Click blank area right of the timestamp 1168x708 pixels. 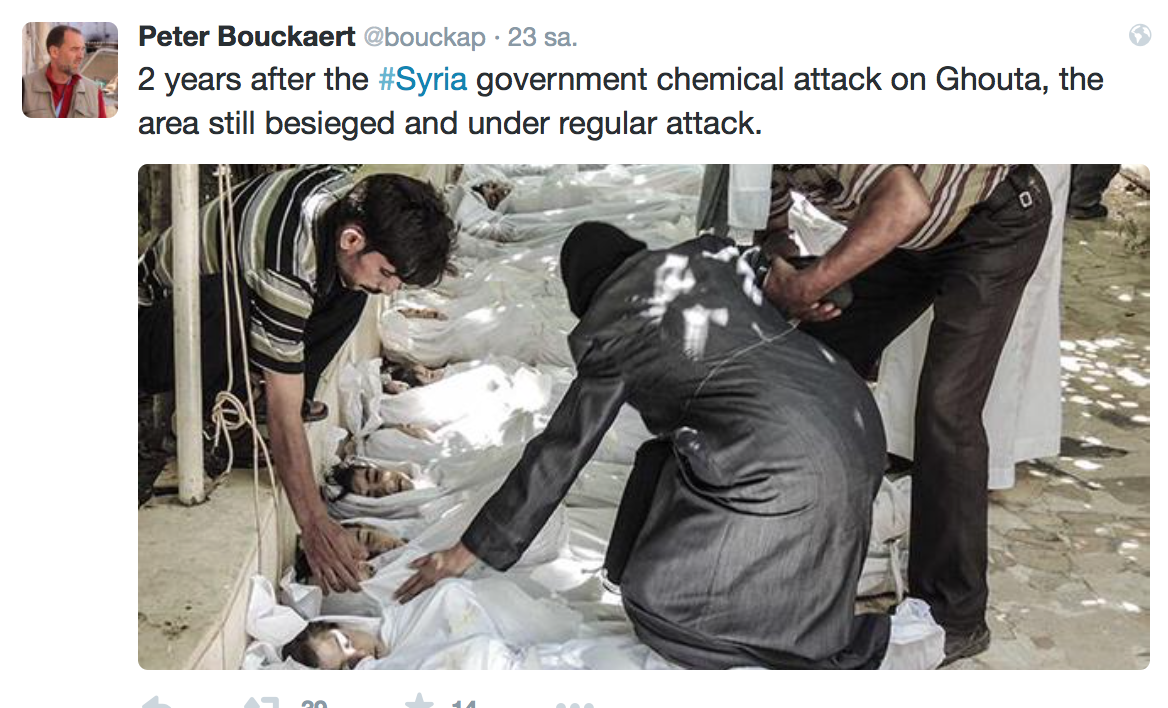(849, 37)
